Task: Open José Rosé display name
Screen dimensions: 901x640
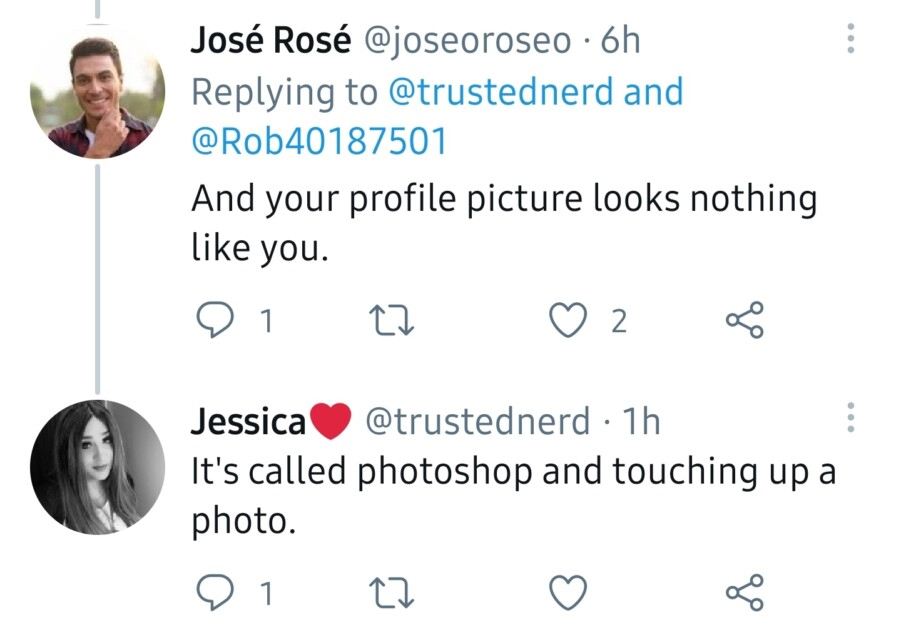Action: (x=271, y=40)
